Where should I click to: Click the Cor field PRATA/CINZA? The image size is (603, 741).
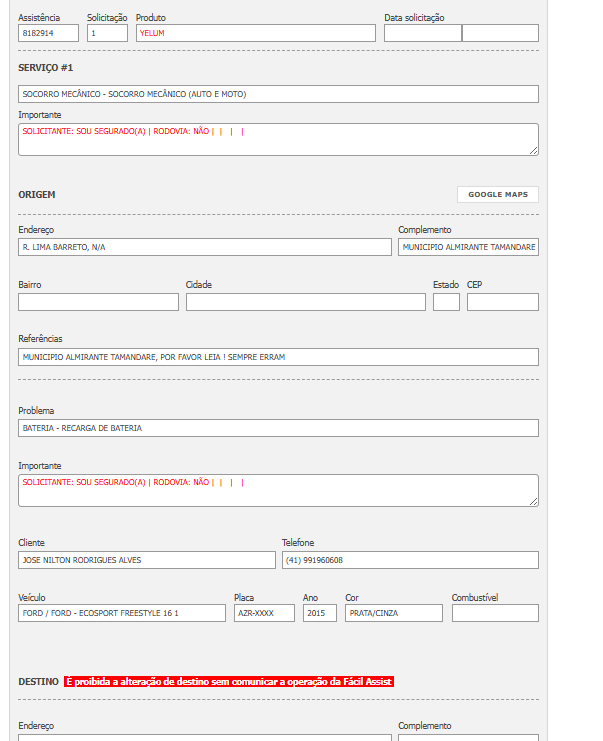click(394, 613)
